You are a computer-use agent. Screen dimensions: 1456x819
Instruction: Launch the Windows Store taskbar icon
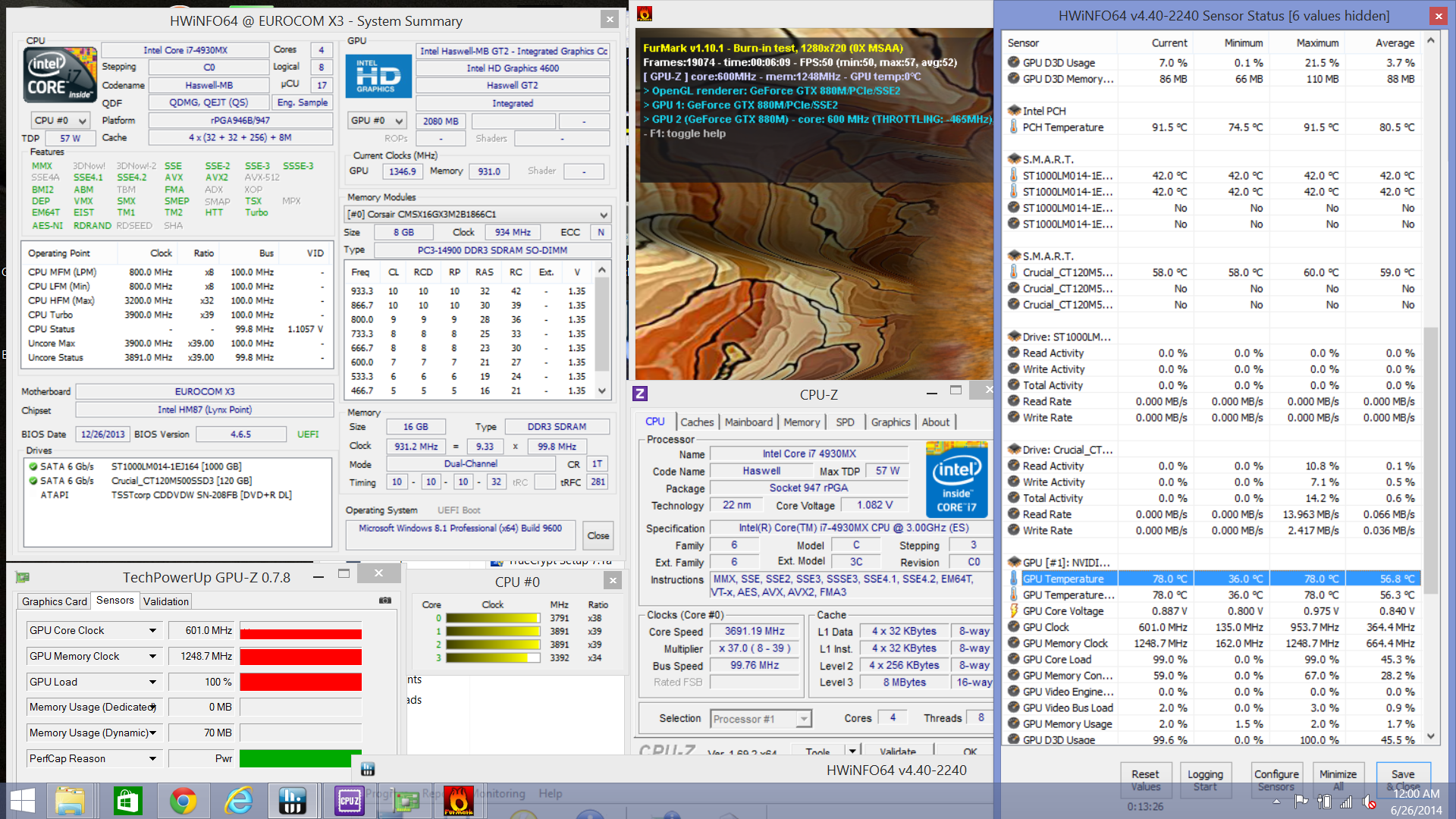[127, 801]
